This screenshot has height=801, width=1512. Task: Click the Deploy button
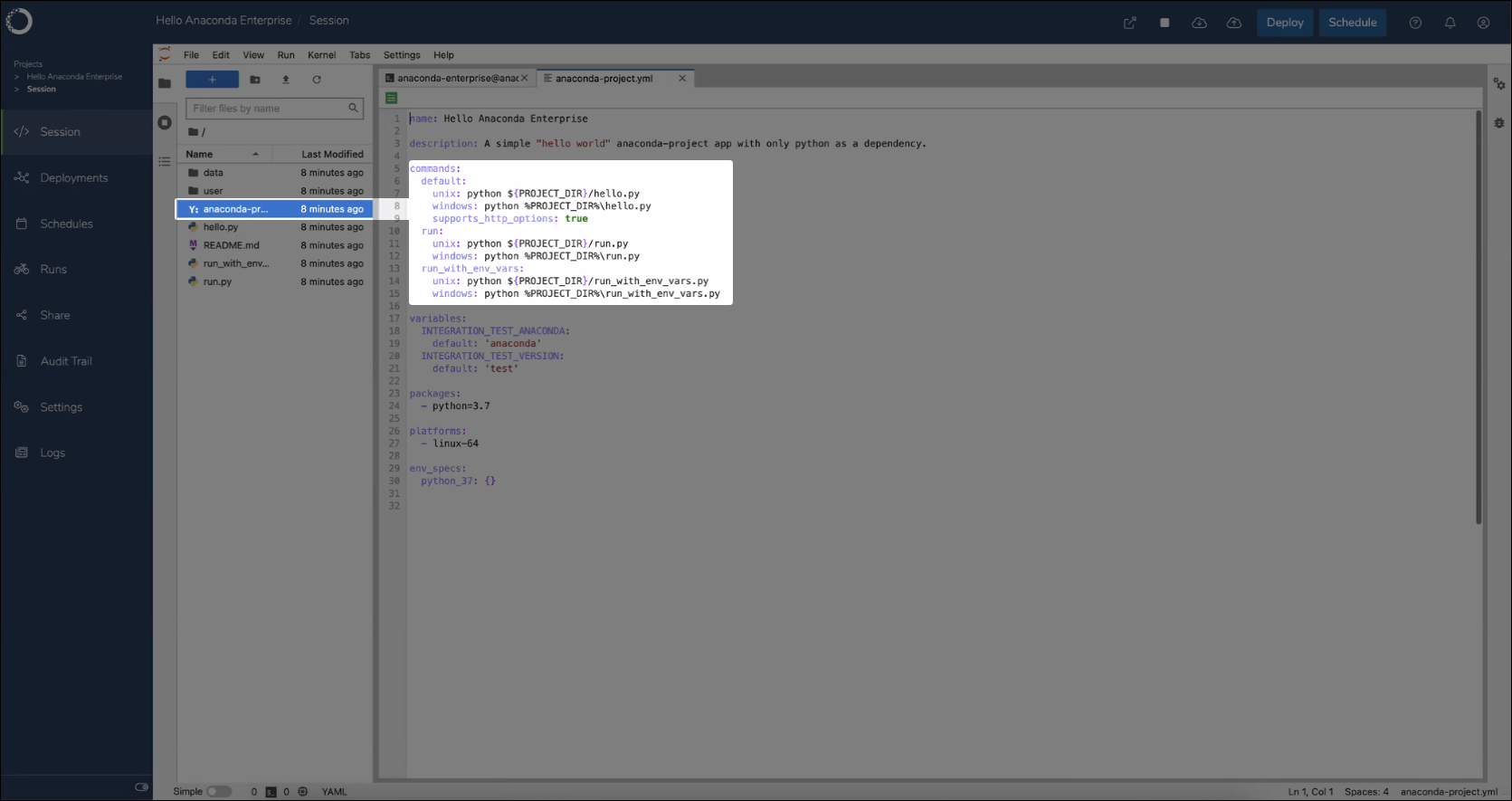(x=1285, y=23)
